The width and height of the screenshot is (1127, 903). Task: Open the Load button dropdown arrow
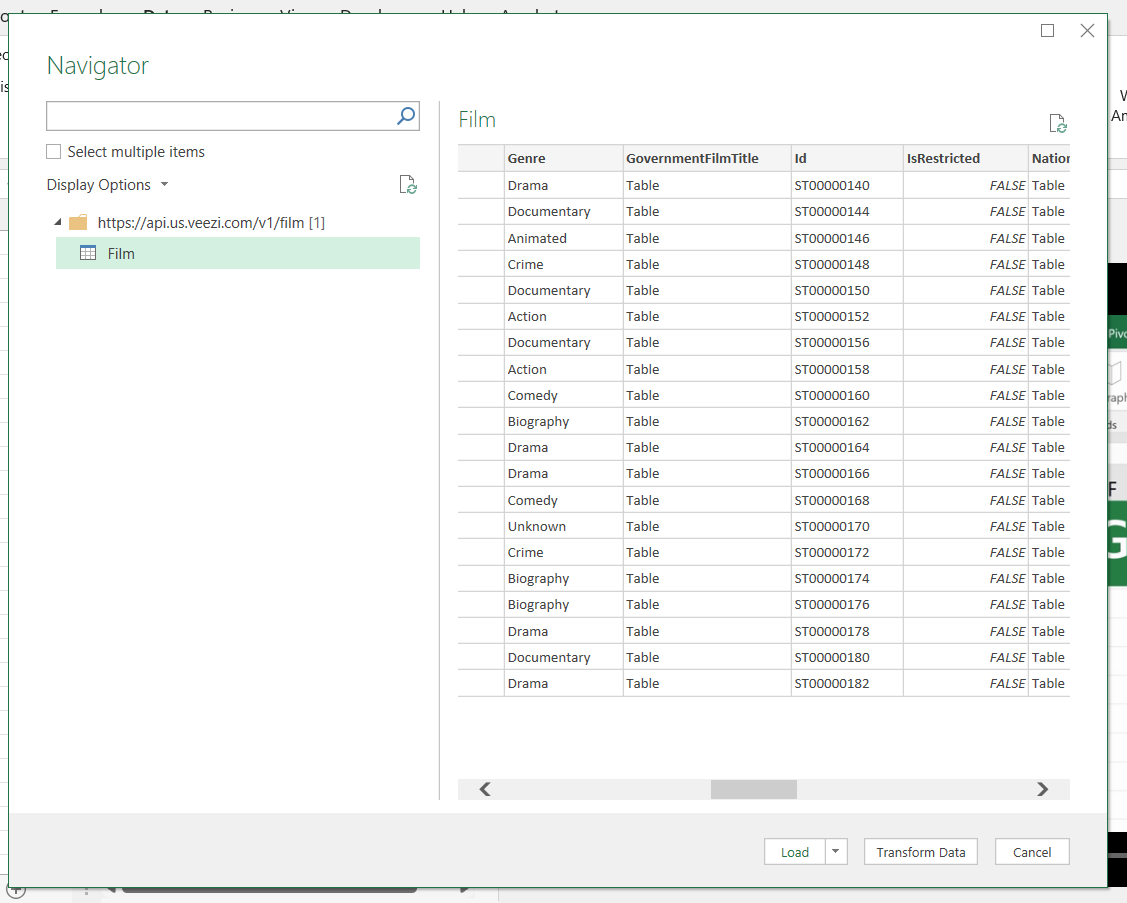pos(834,851)
